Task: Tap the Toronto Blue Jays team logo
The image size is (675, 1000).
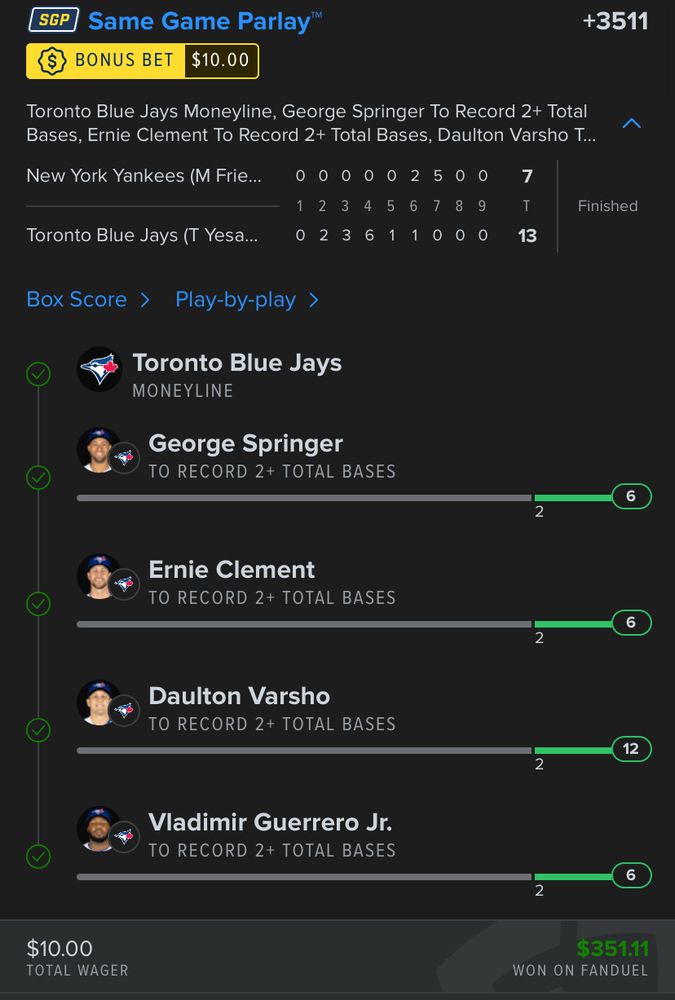Action: (x=100, y=369)
